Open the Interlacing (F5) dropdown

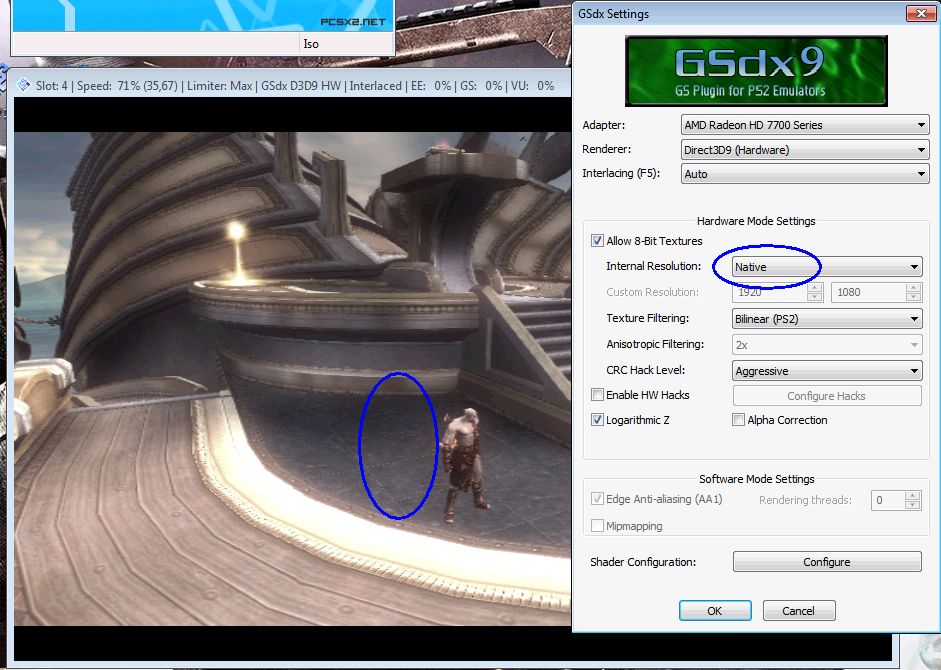pos(805,174)
